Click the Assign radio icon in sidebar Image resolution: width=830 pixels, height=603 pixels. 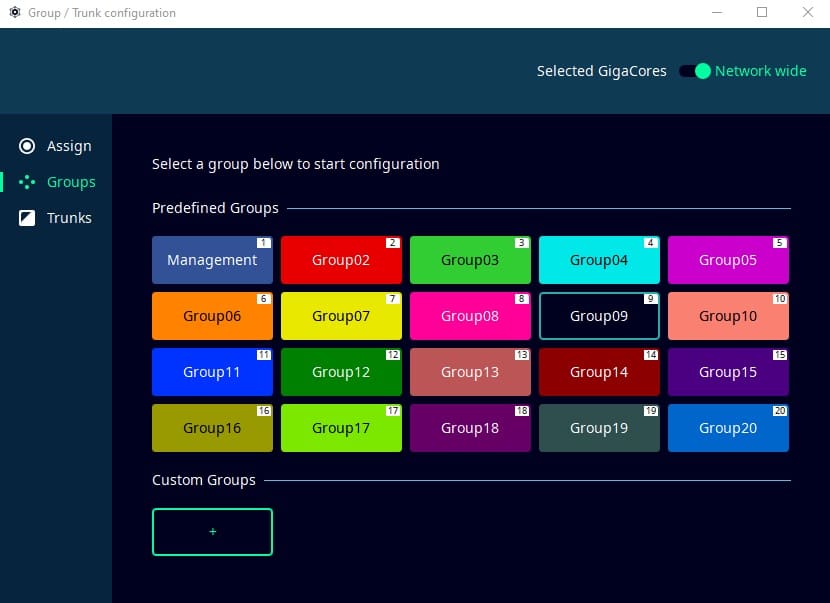(x=28, y=146)
